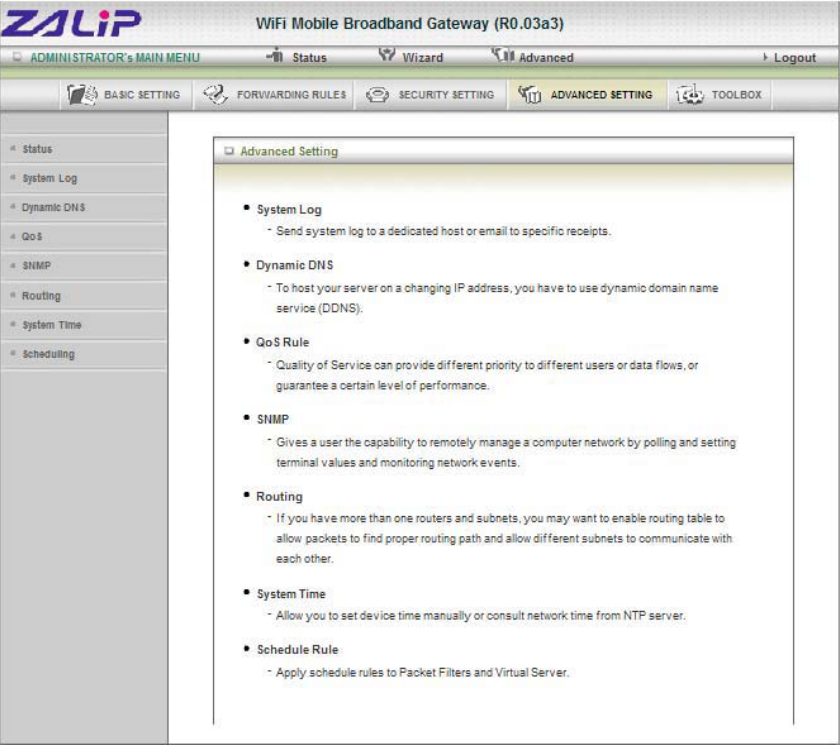Click the Wizard icon in top menu

point(387,55)
